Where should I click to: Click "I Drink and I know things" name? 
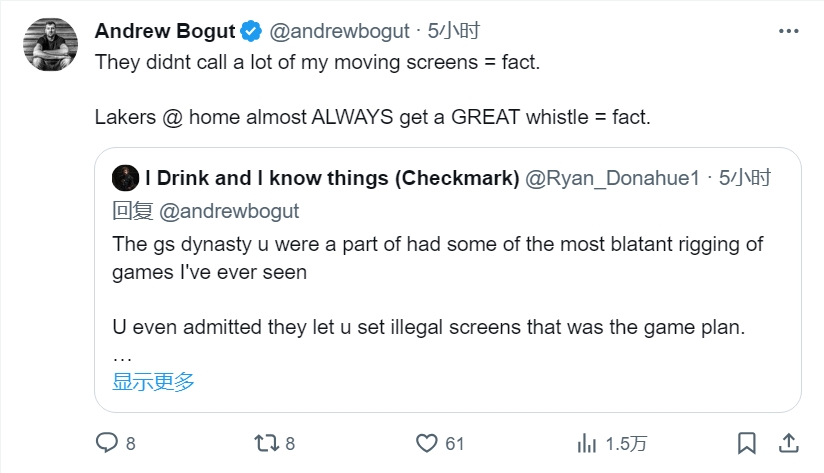pos(331,178)
